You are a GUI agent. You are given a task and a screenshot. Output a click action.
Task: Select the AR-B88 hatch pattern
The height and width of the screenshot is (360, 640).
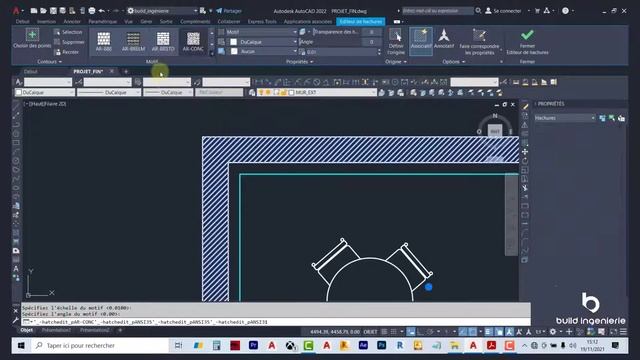click(104, 41)
